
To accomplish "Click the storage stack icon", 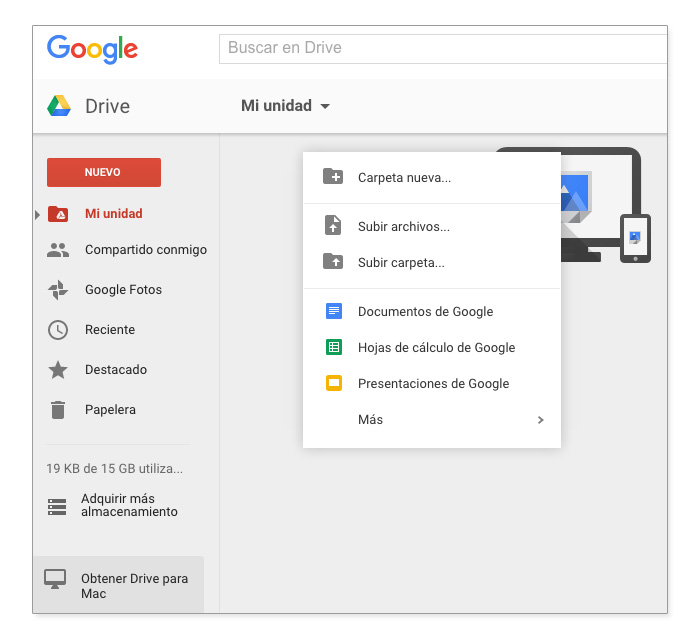I will point(57,507).
